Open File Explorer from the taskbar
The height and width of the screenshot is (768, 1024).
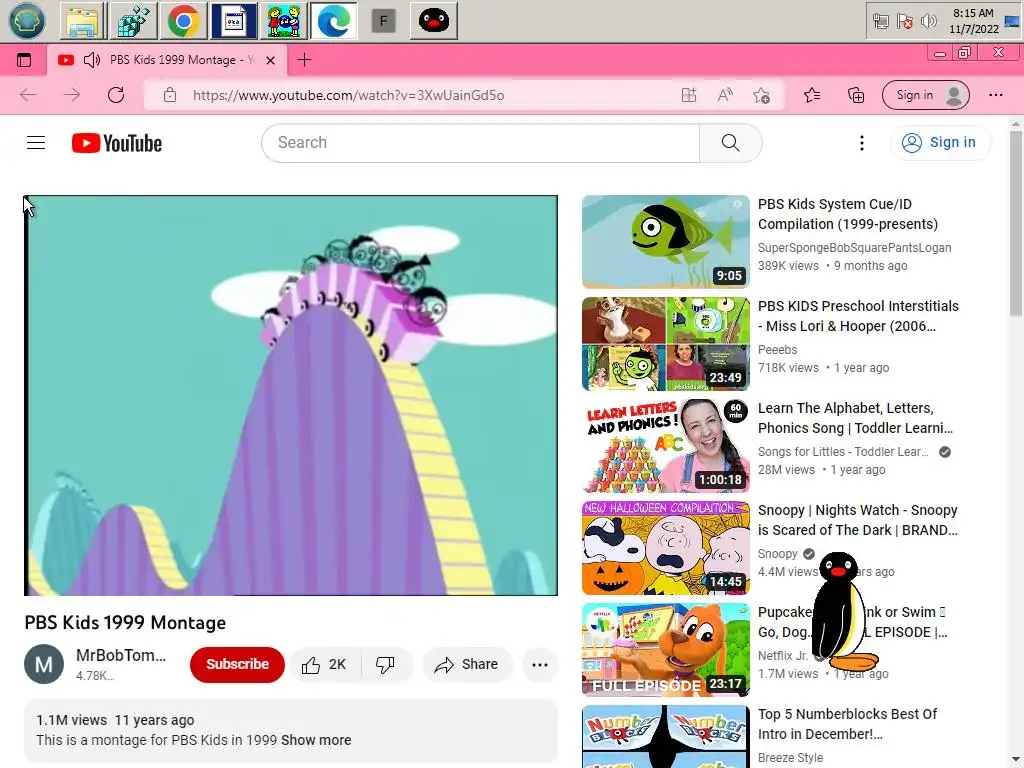83,21
